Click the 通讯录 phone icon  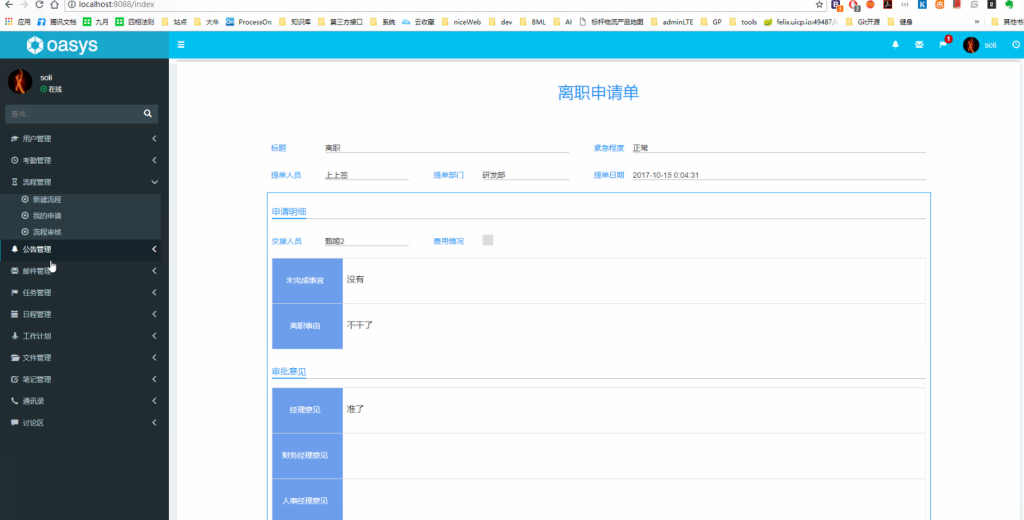(15, 400)
